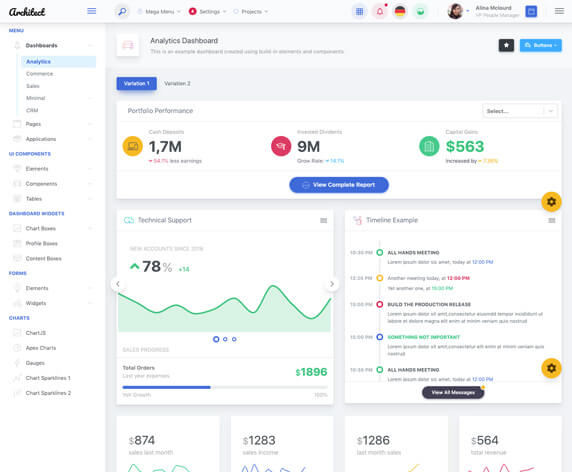Click the blue calendar icon near user name
Viewport: 572px width, 472px height.
pyautogui.click(x=531, y=12)
